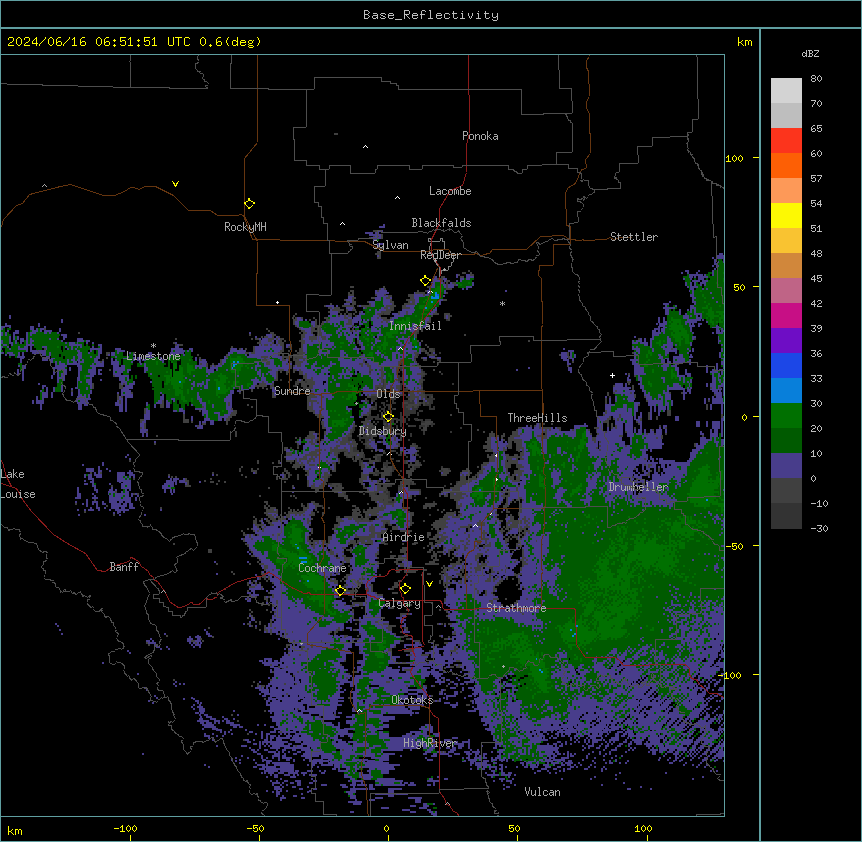Click the Strathmore label
The width and height of the screenshot is (862, 842).
[x=516, y=608]
